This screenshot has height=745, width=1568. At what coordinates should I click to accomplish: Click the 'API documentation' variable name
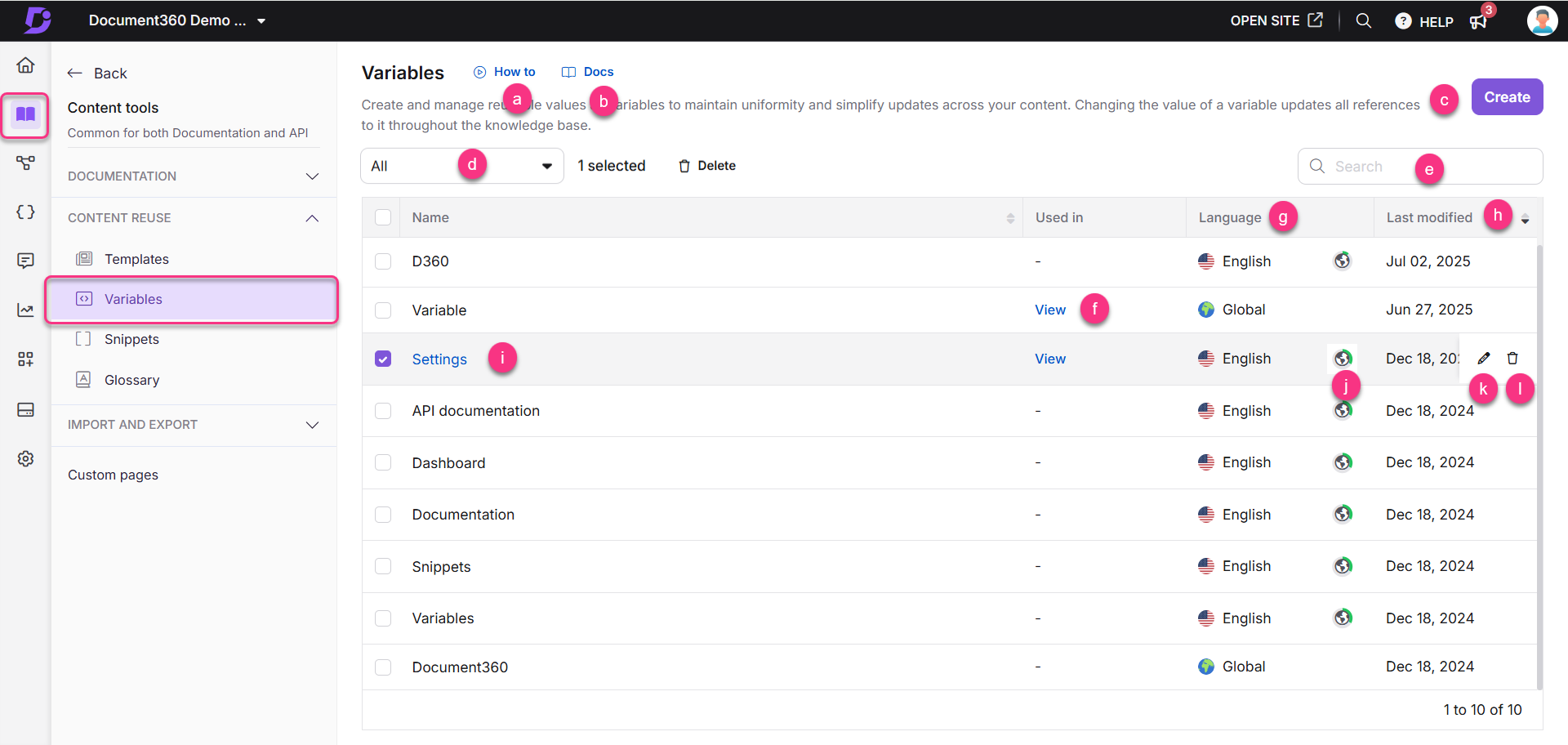click(x=476, y=411)
